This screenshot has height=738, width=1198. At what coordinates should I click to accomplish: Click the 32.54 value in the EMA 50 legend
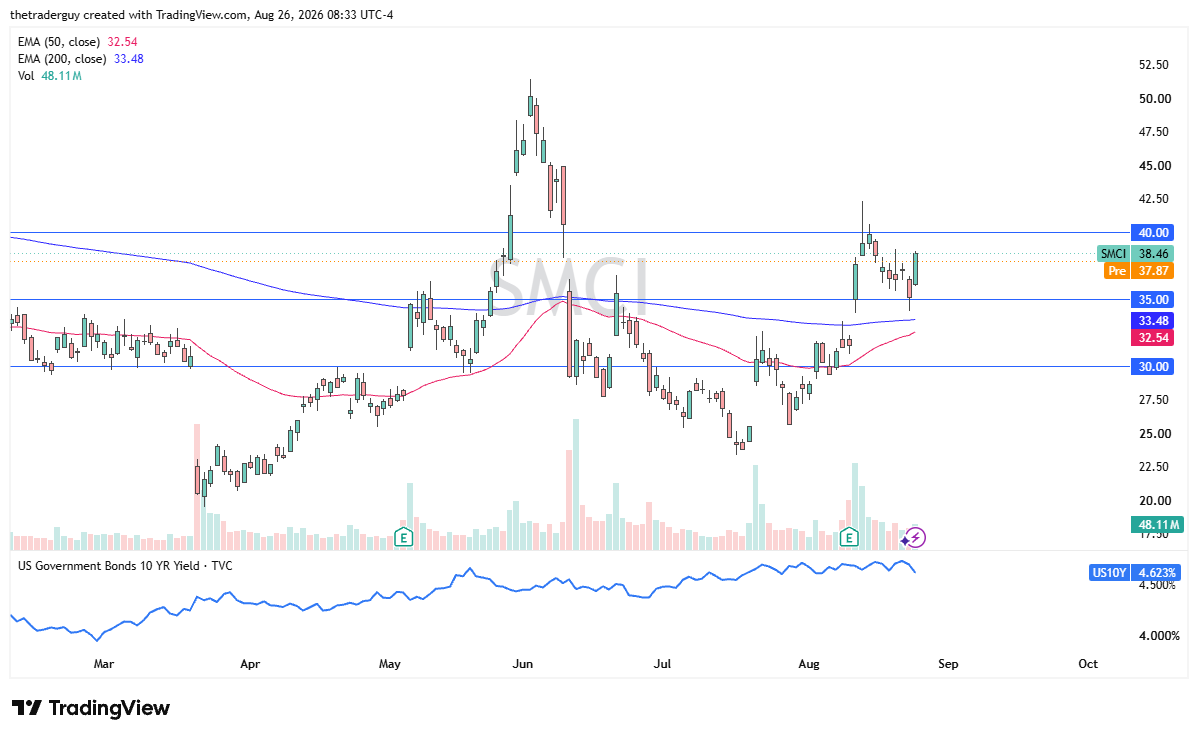[x=122, y=42]
